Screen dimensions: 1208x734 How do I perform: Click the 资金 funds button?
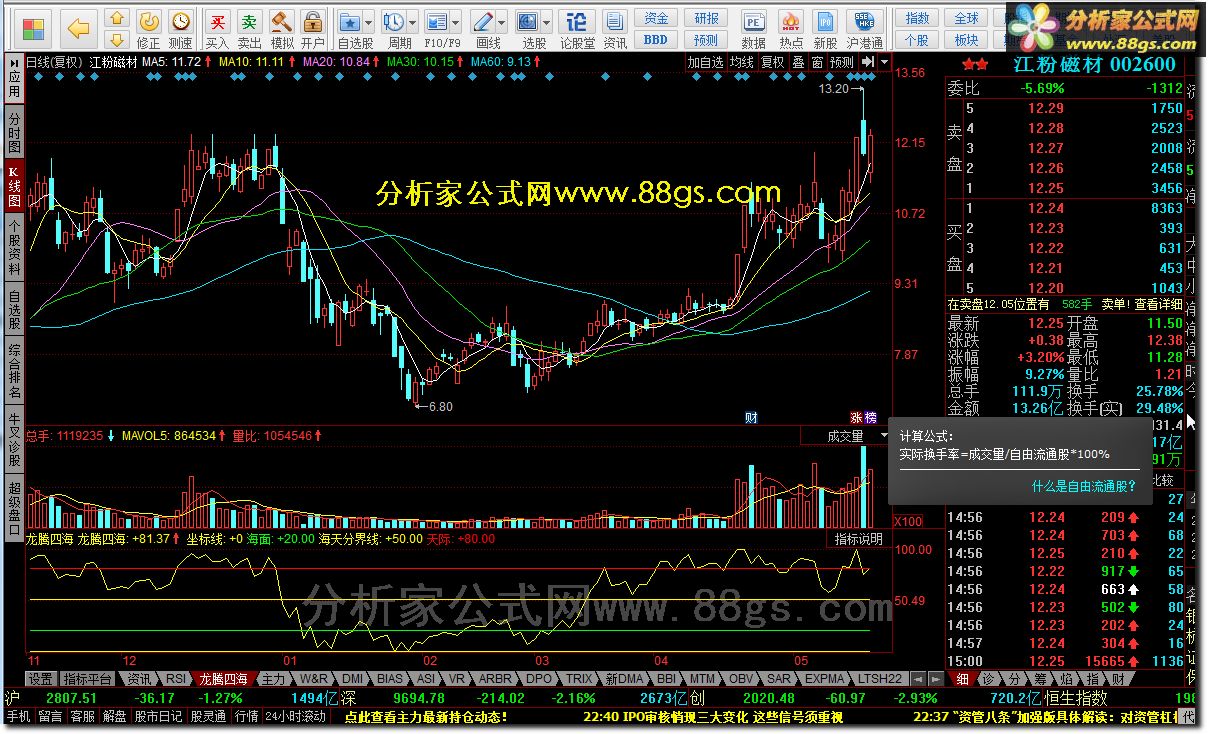point(656,18)
